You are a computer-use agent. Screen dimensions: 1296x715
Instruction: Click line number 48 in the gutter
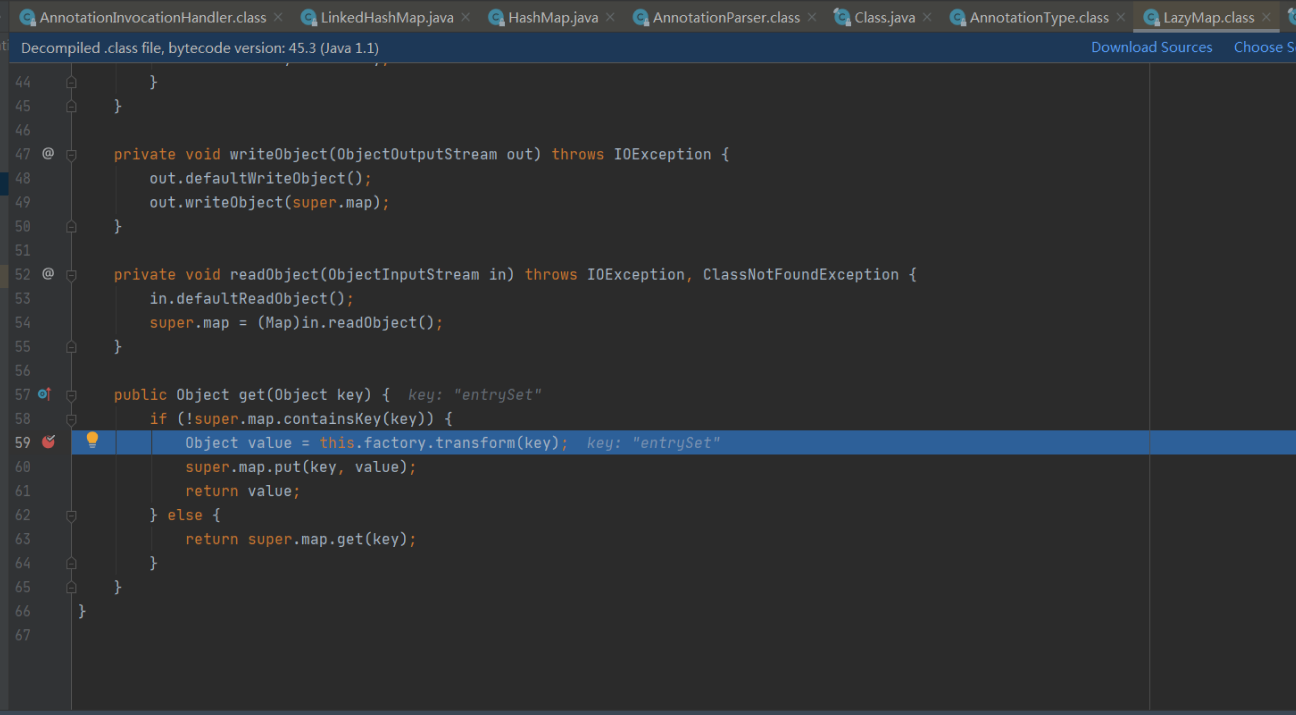coord(22,178)
